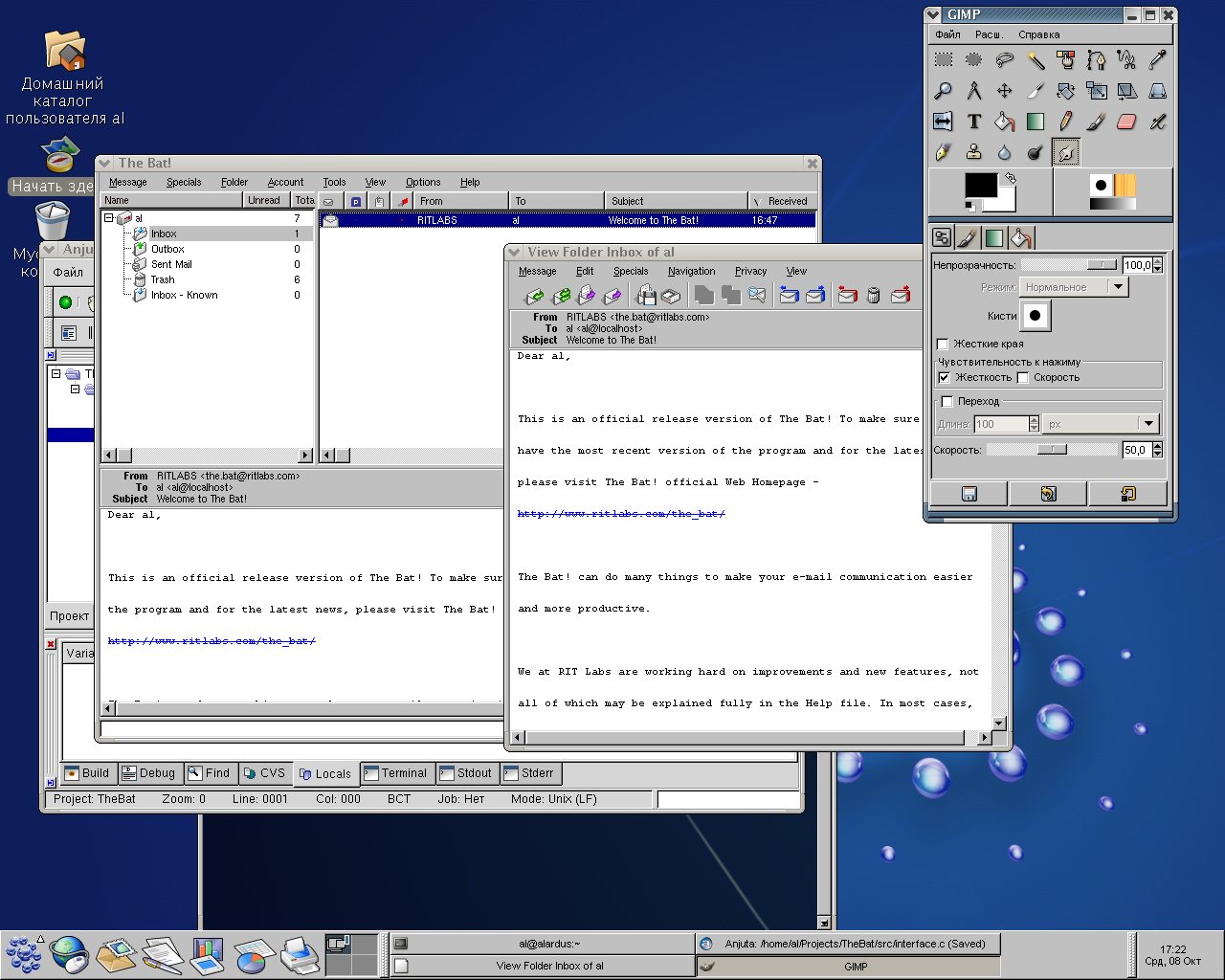Select the Text tool in GIMP

[974, 122]
